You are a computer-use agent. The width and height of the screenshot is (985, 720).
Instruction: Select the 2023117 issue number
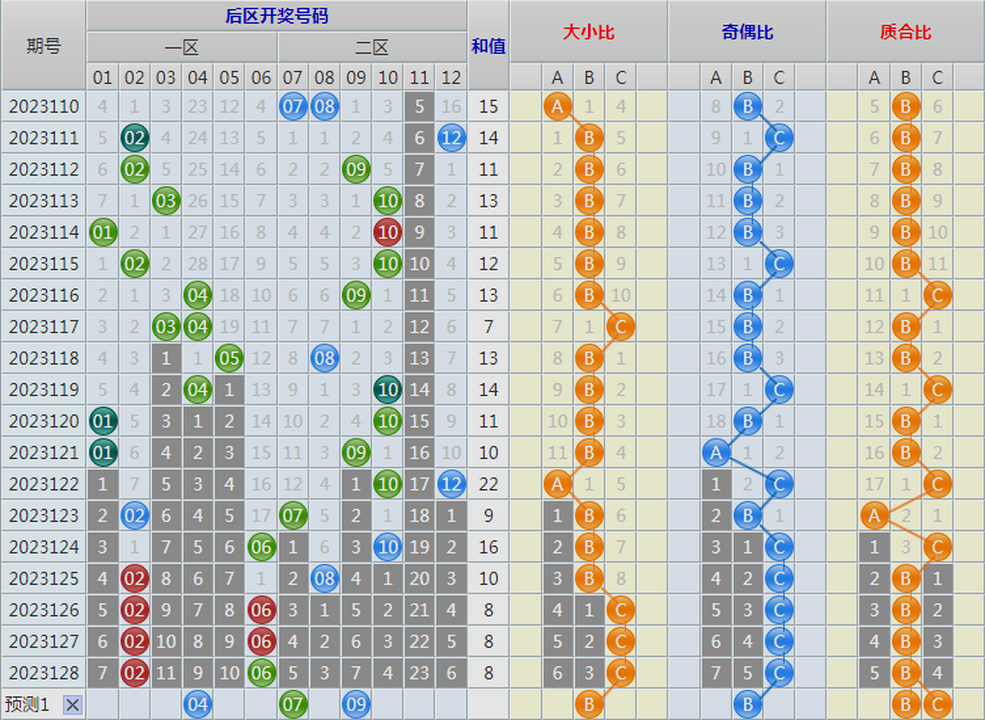click(44, 327)
